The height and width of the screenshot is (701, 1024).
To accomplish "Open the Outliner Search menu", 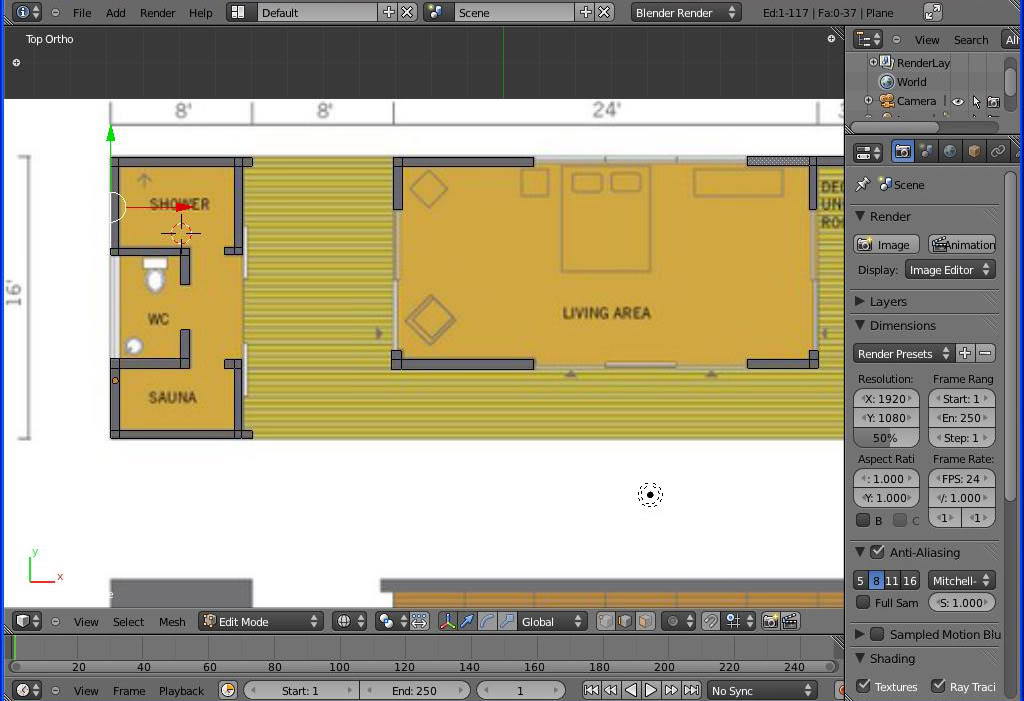I will (970, 41).
